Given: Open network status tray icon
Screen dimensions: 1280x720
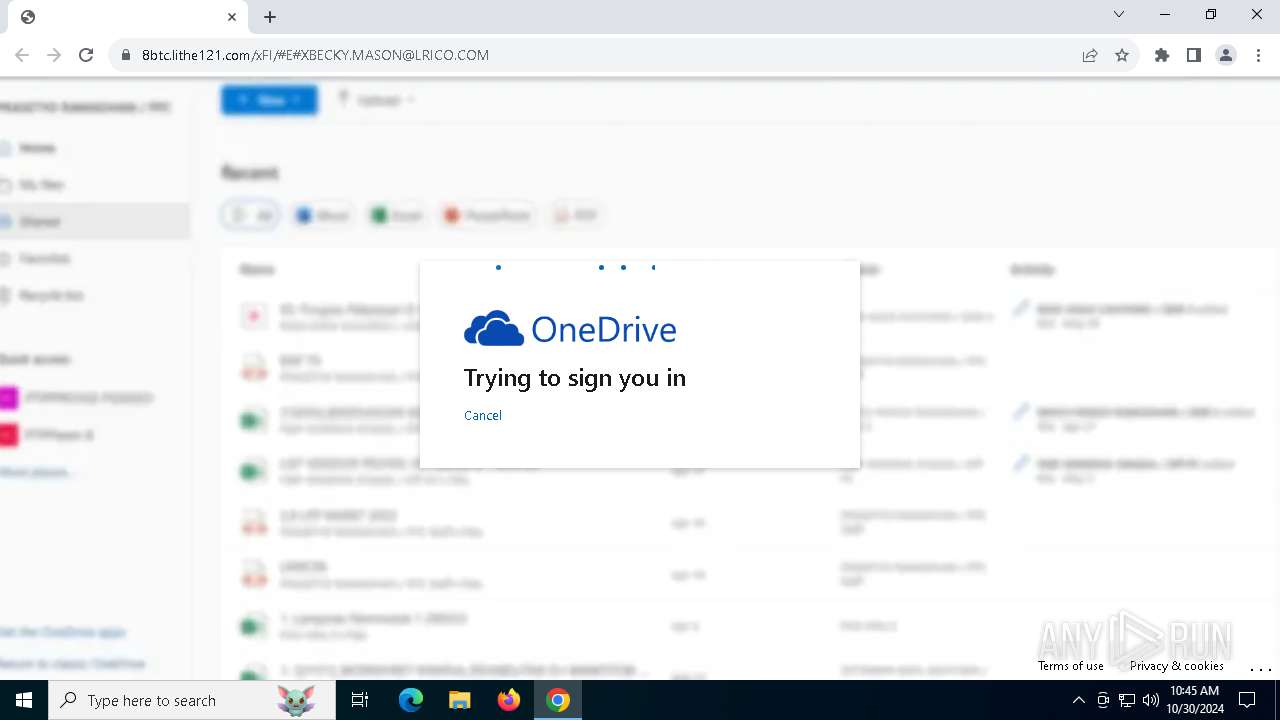Looking at the screenshot, I should pos(1127,700).
